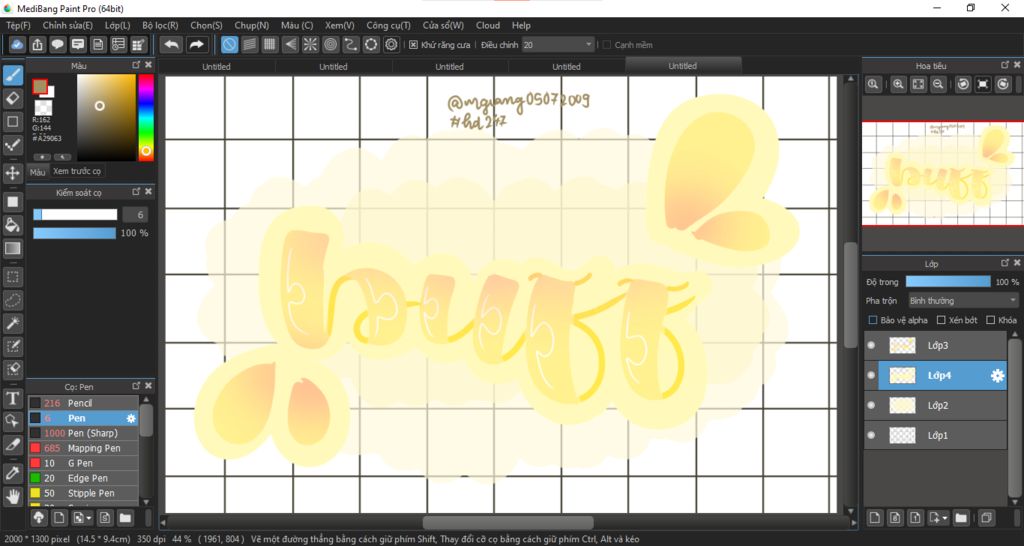Adjust the layer Độ trong opacity slider
Viewport: 1024px width, 546px height.
coord(948,281)
